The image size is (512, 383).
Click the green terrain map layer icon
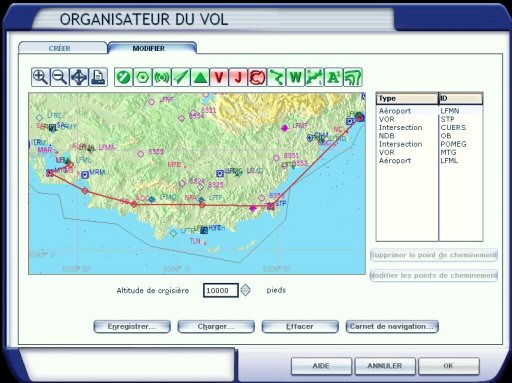[x=315, y=77]
